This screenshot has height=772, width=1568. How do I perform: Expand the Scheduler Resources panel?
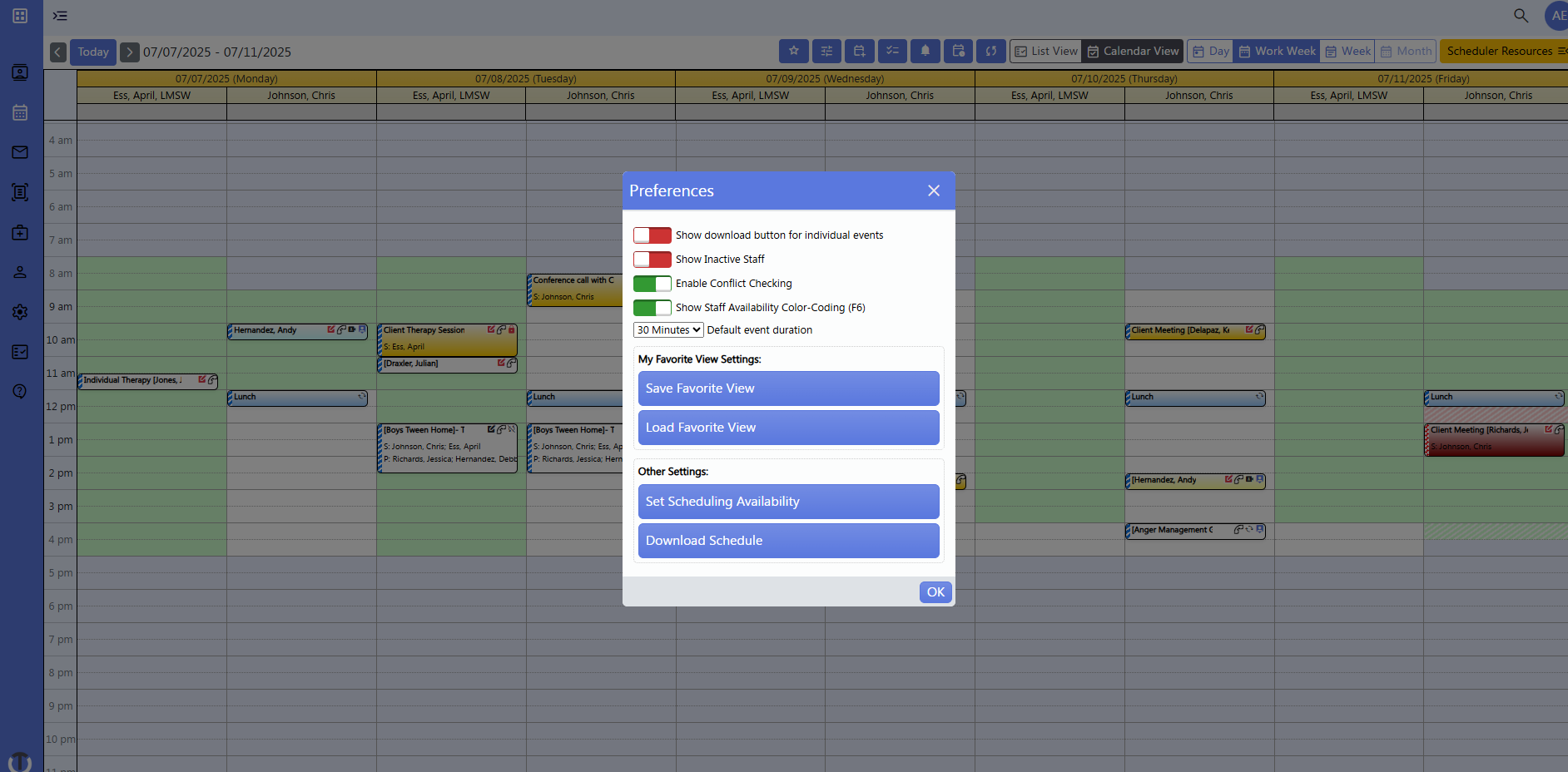(1505, 51)
